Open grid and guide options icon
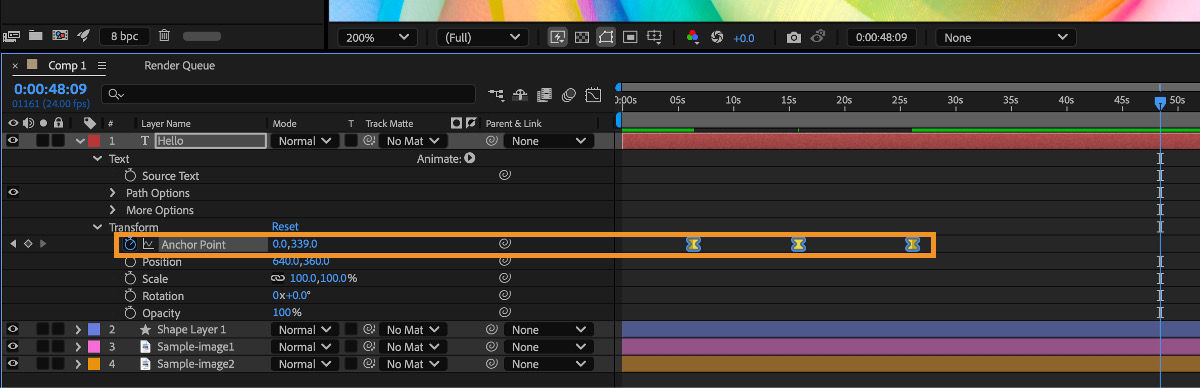The image size is (1200, 388). [x=654, y=37]
